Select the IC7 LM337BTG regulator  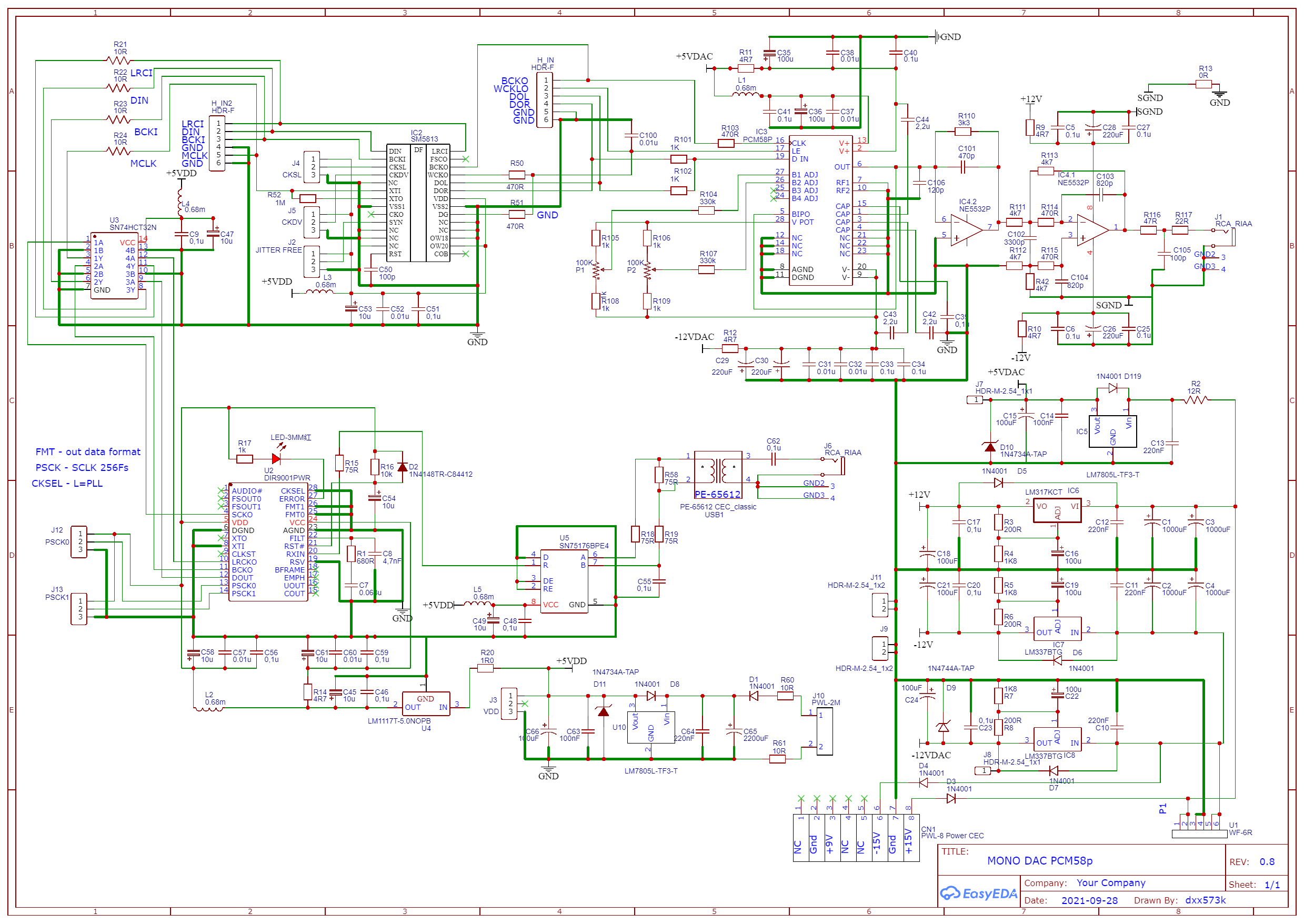point(1057,628)
